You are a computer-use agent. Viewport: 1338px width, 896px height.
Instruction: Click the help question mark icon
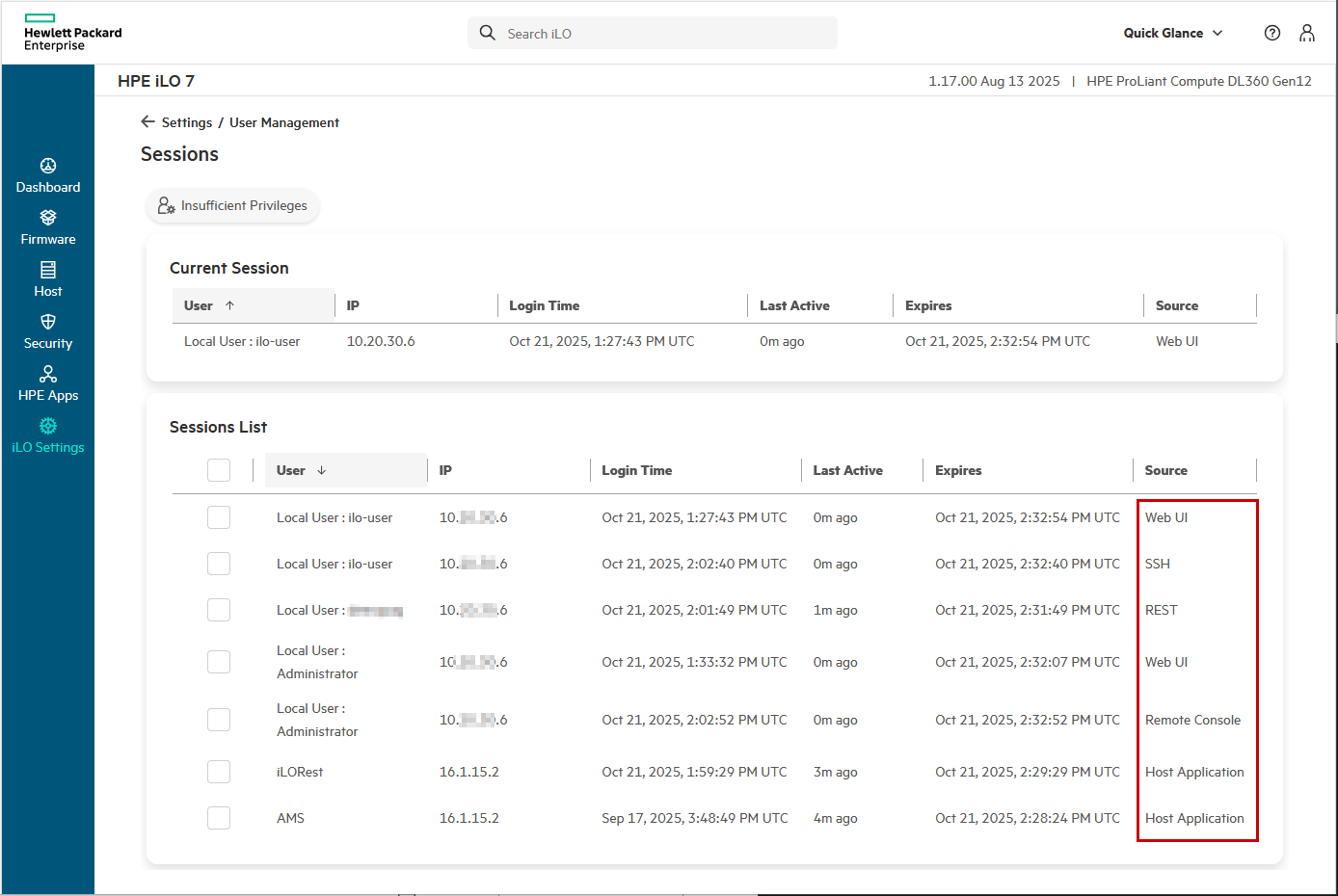coord(1272,33)
